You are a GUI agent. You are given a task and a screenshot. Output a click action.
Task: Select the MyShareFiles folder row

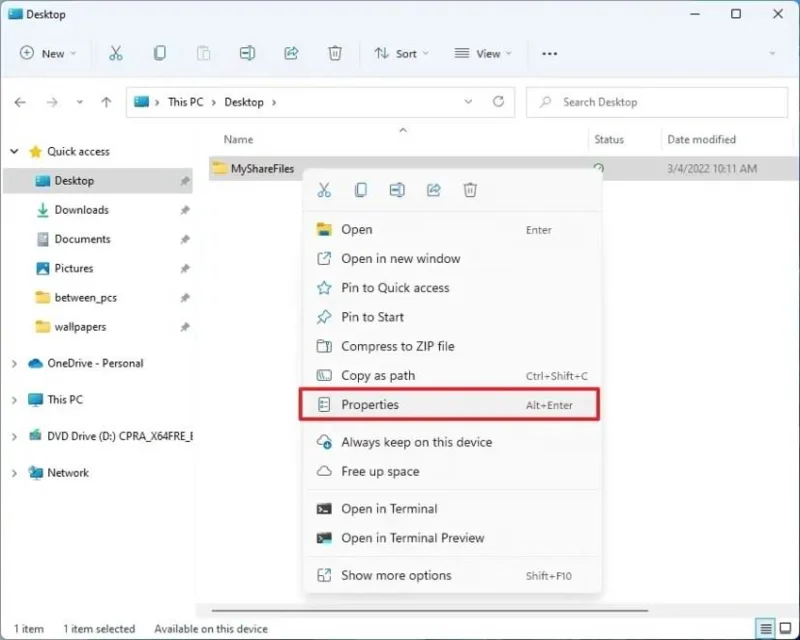(x=503, y=168)
